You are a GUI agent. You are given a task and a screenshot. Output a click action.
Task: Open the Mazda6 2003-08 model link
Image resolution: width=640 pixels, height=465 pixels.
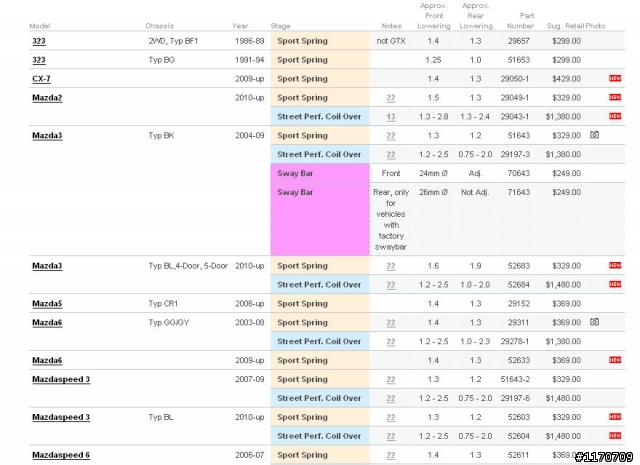click(x=47, y=323)
